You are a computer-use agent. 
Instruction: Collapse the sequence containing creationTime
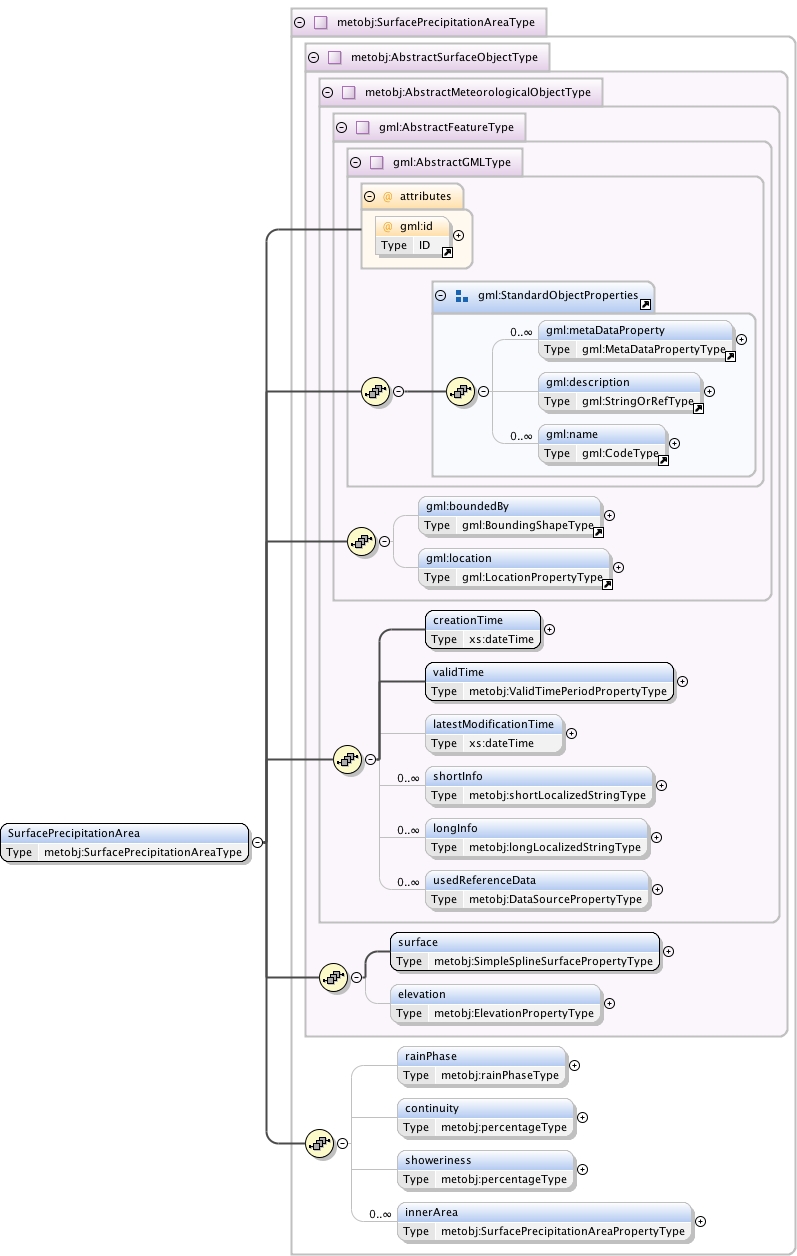(x=370, y=759)
